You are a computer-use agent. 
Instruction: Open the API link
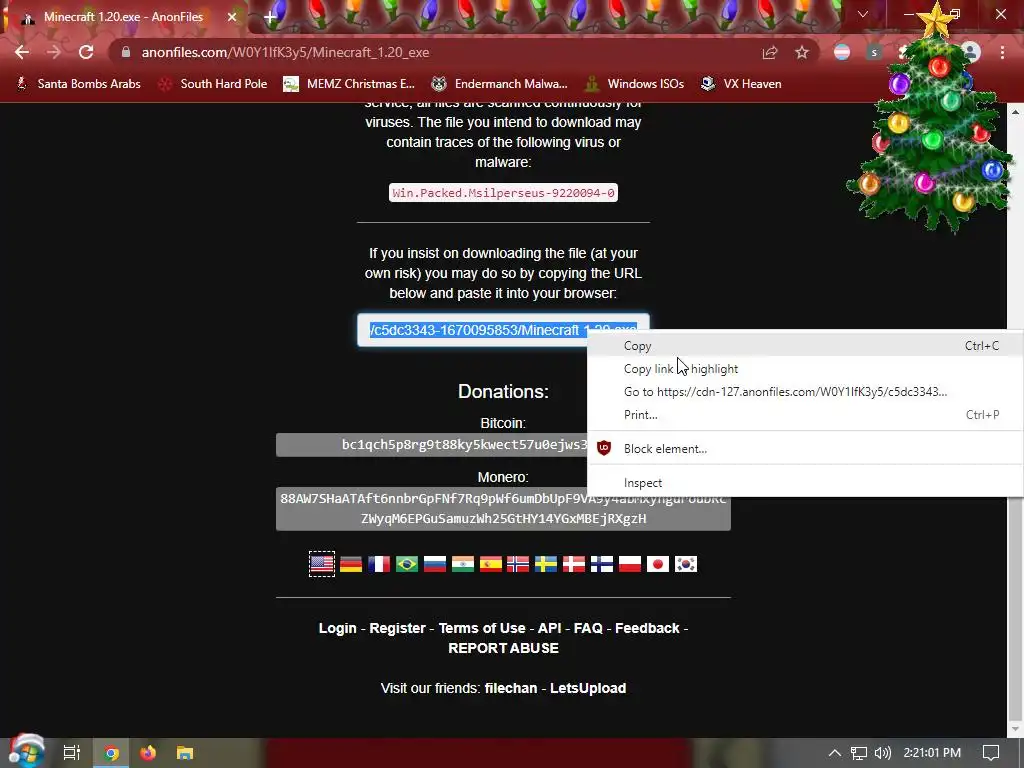tap(550, 628)
